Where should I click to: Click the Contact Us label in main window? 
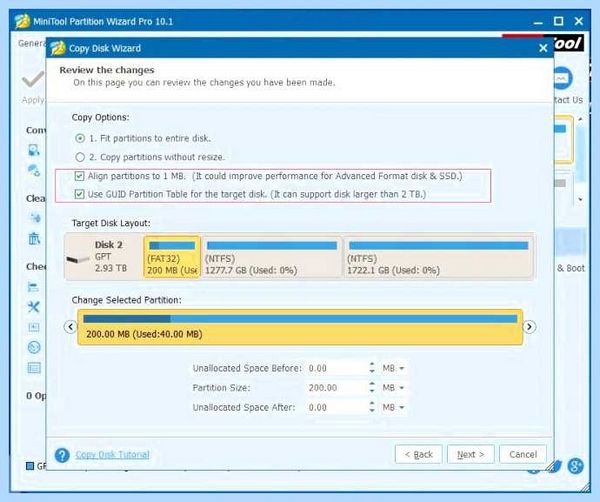568,100
